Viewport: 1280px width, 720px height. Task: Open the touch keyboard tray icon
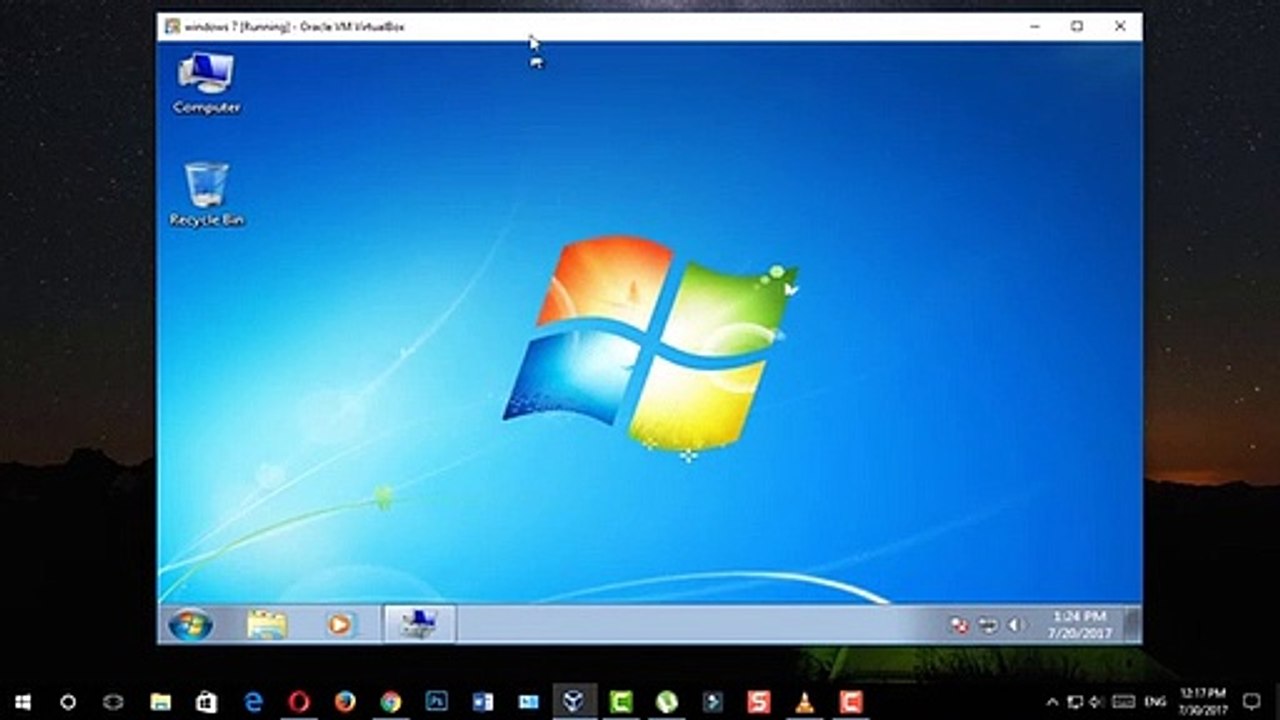coord(1123,702)
